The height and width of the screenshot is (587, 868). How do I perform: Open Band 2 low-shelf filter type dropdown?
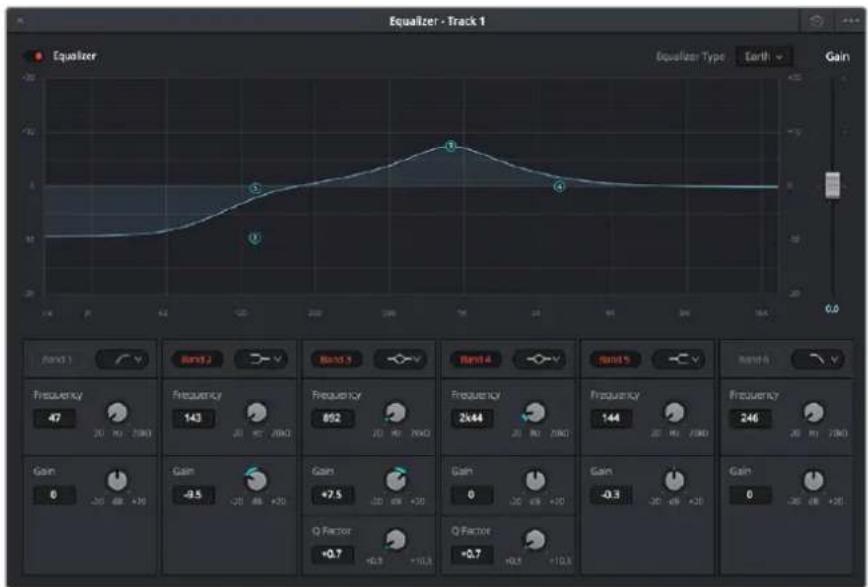pos(261,359)
